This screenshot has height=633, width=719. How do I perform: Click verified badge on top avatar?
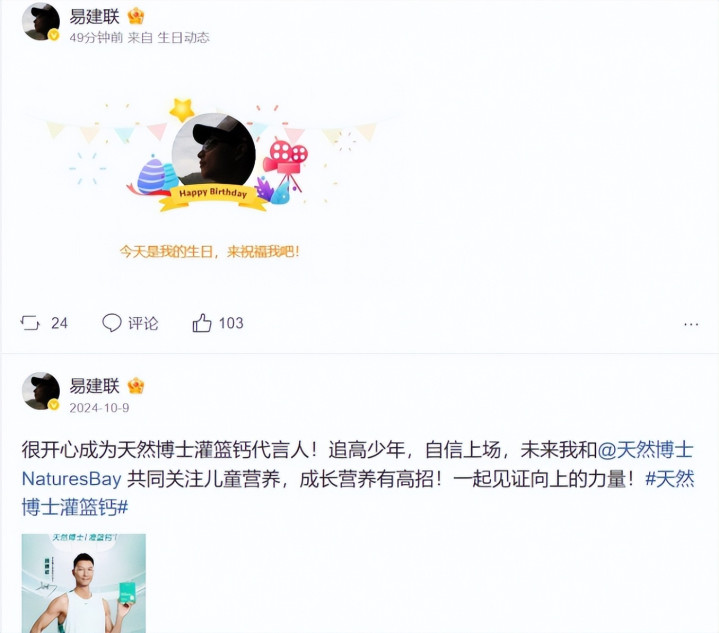tap(54, 35)
